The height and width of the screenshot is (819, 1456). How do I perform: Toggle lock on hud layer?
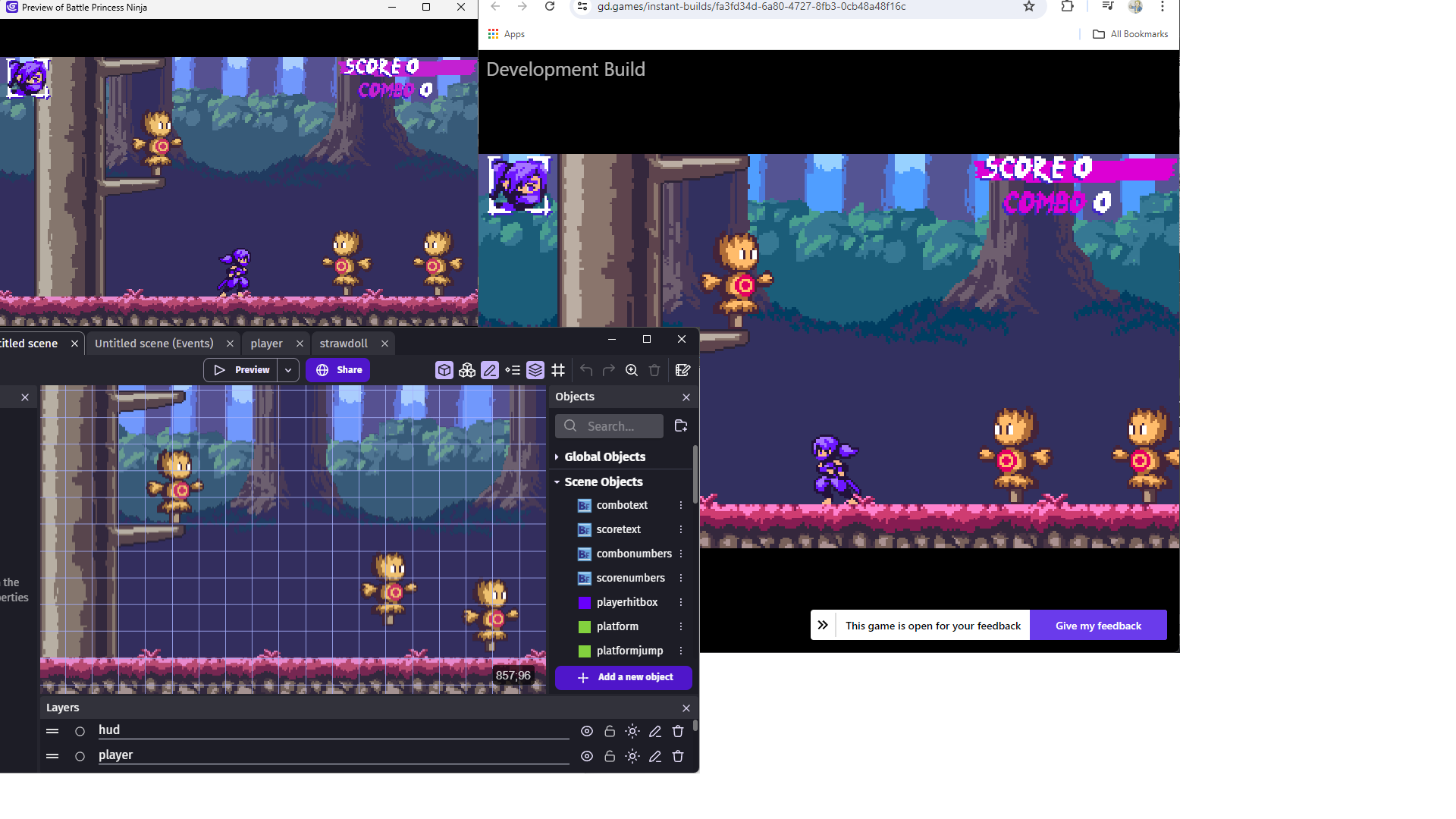pos(610,731)
